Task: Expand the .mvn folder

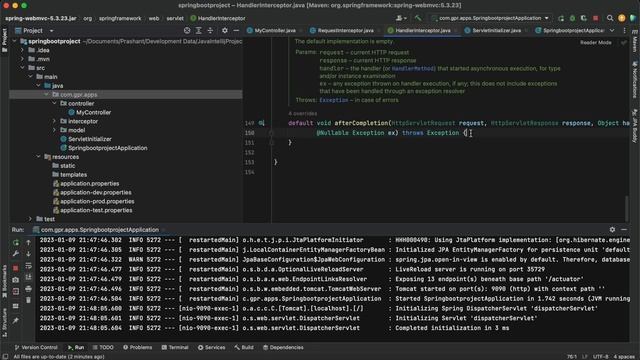Action: [22, 59]
